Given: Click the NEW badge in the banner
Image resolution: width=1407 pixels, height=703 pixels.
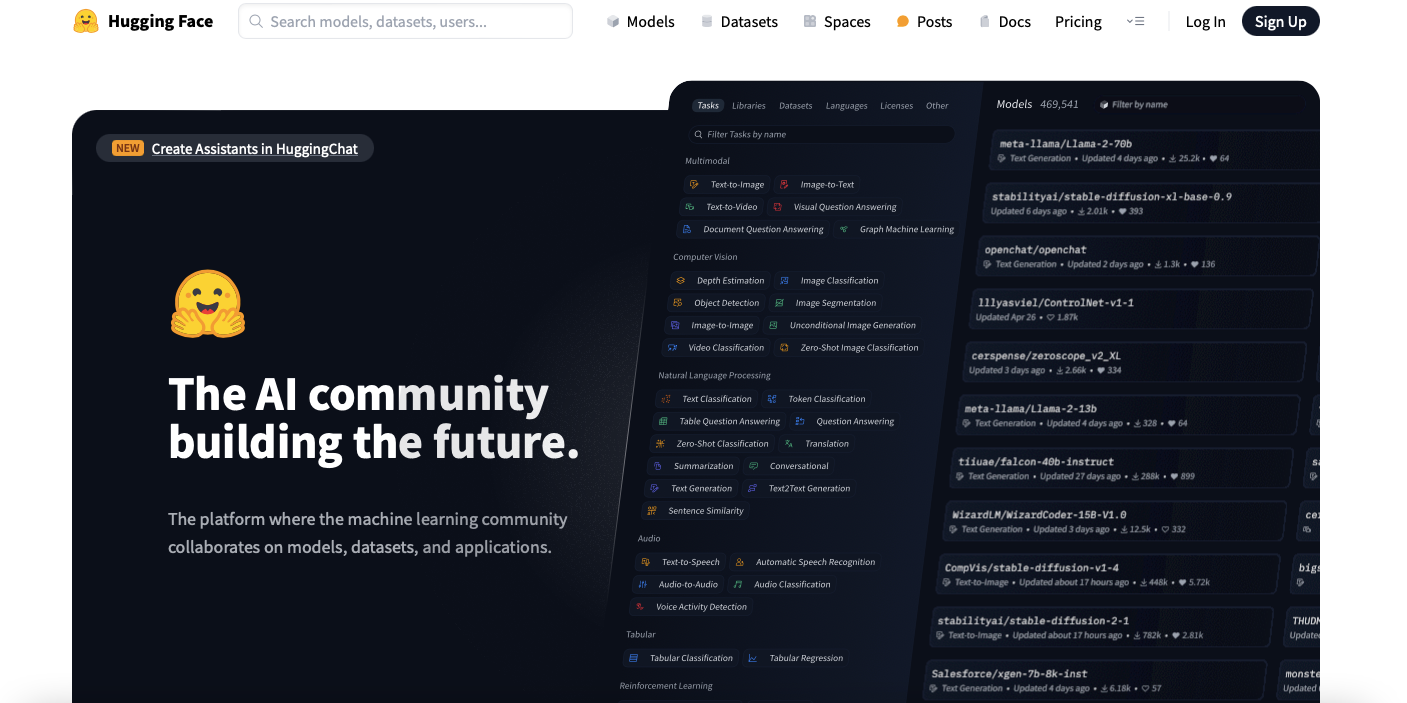Looking at the screenshot, I should tap(128, 148).
